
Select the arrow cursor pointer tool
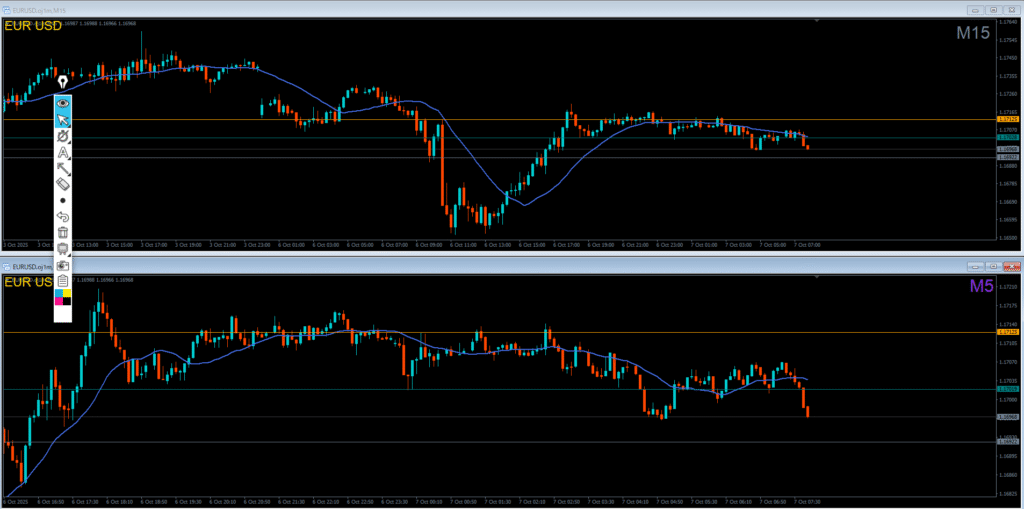[63, 120]
